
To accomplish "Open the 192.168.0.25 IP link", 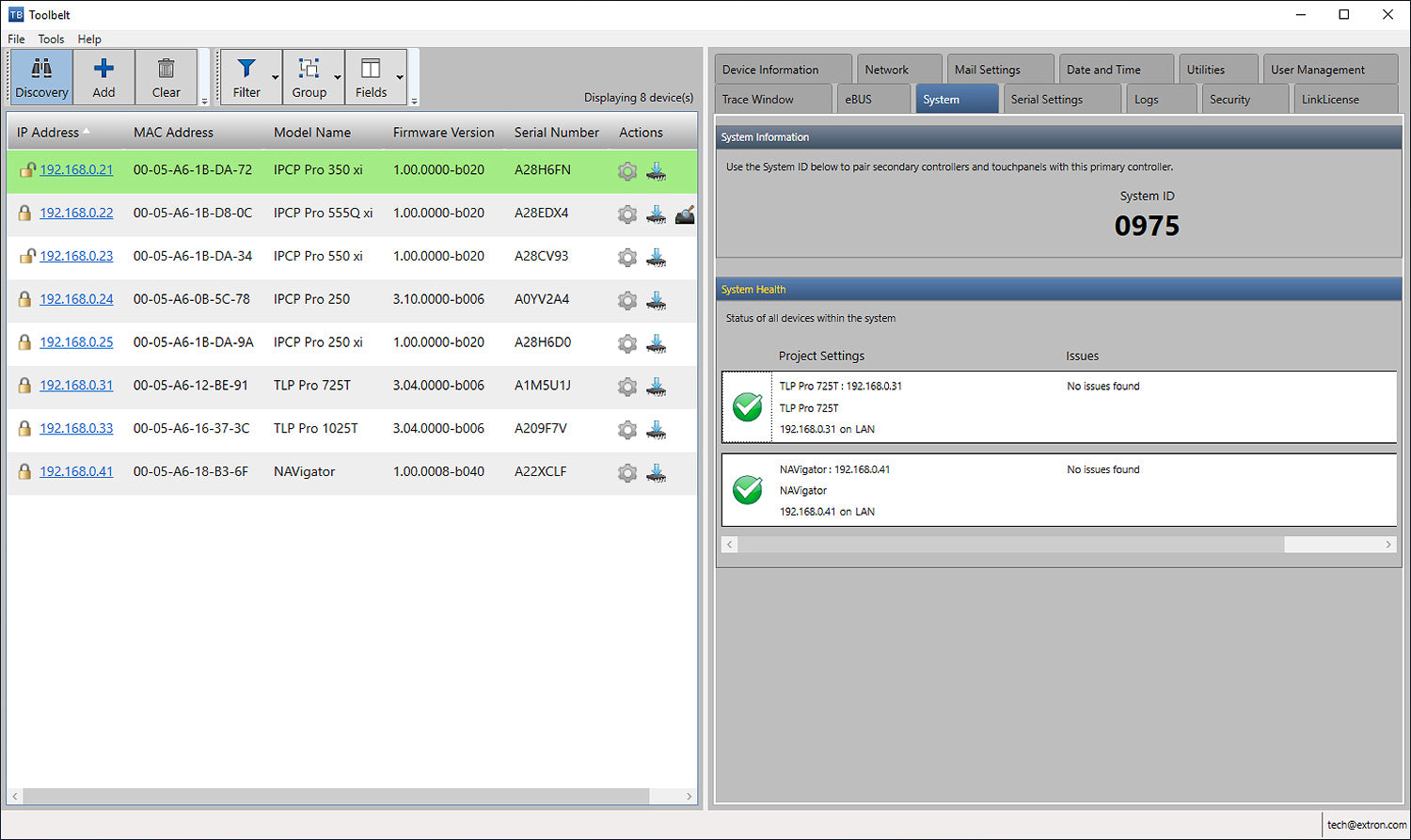I will click(x=76, y=342).
